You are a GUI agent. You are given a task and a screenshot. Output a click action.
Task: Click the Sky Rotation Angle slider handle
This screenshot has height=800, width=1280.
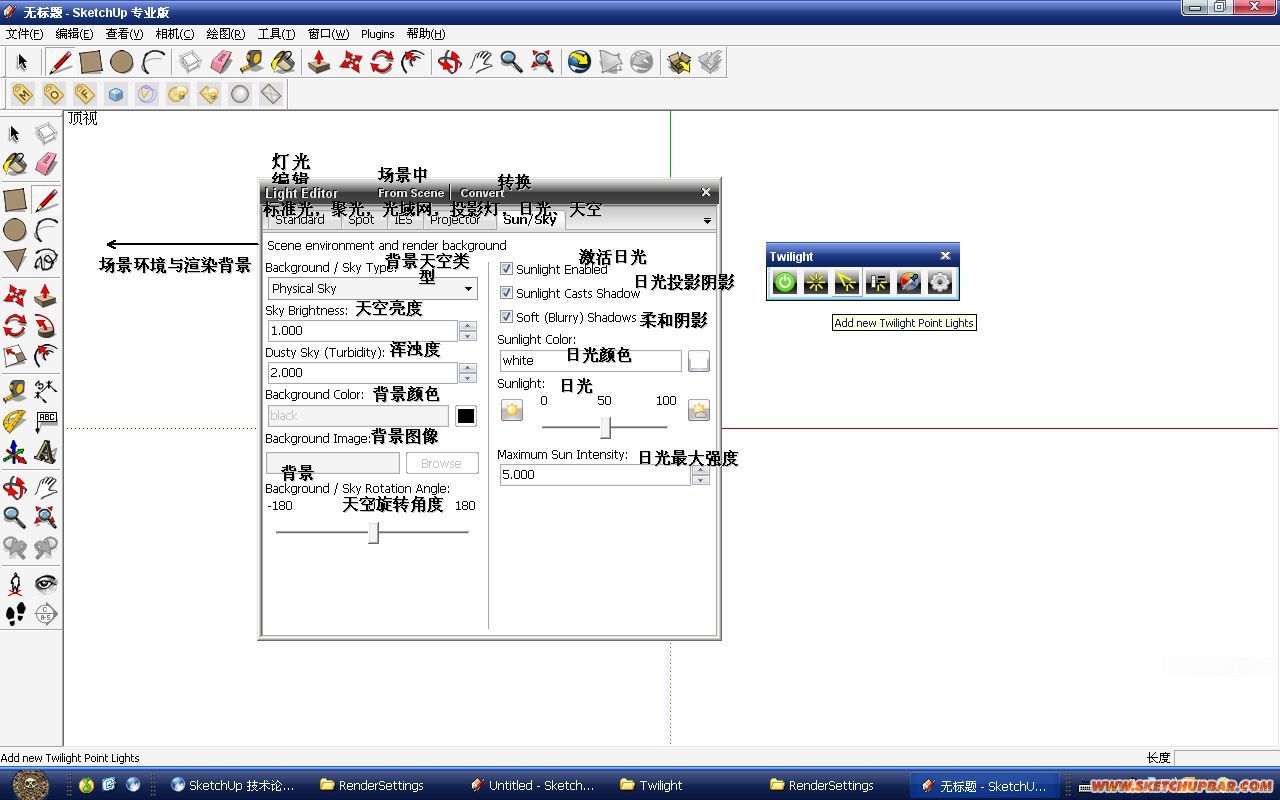[x=373, y=532]
